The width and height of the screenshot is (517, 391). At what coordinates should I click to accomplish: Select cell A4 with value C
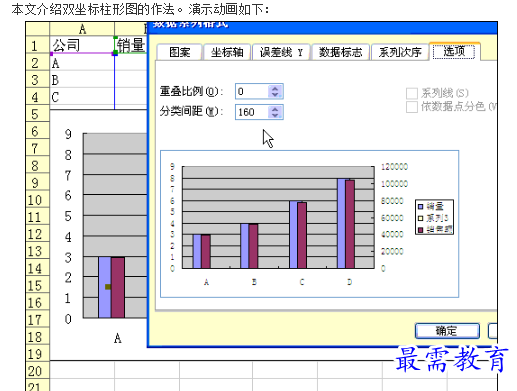click(x=82, y=97)
